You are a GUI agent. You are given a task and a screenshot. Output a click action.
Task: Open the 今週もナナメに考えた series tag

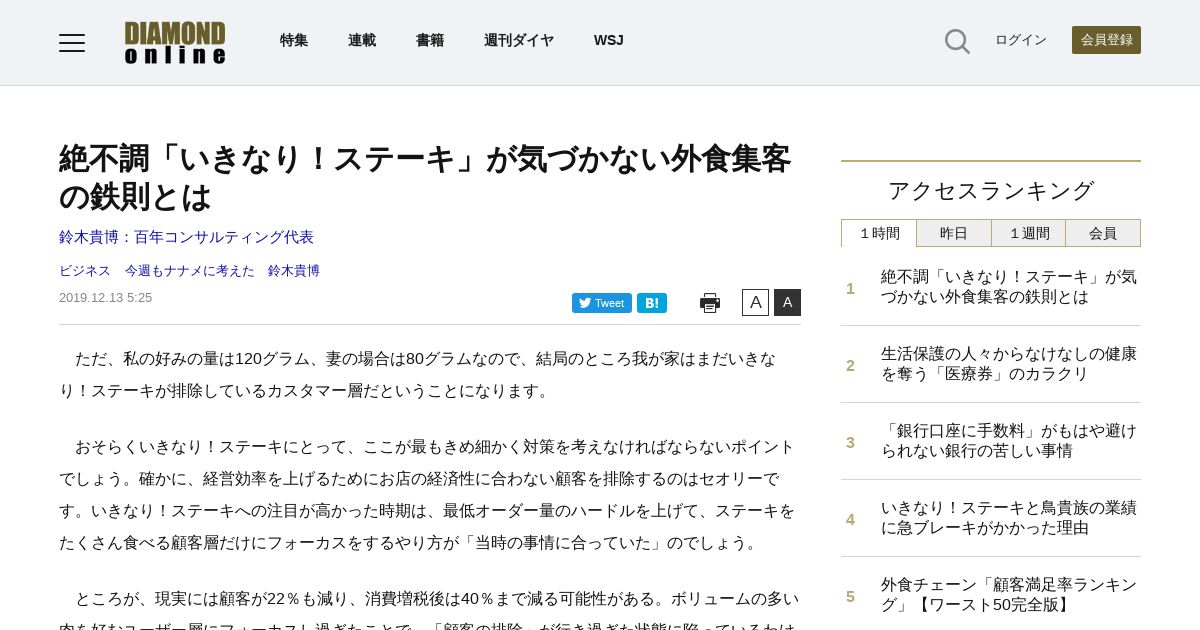[190, 271]
